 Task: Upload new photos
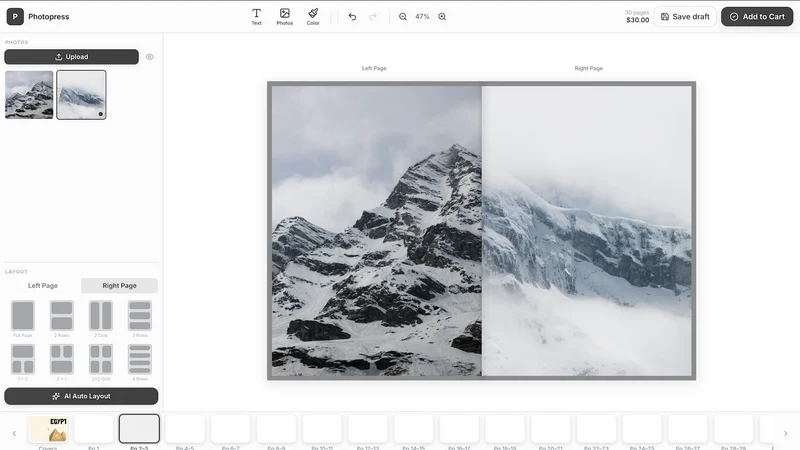click(x=71, y=57)
